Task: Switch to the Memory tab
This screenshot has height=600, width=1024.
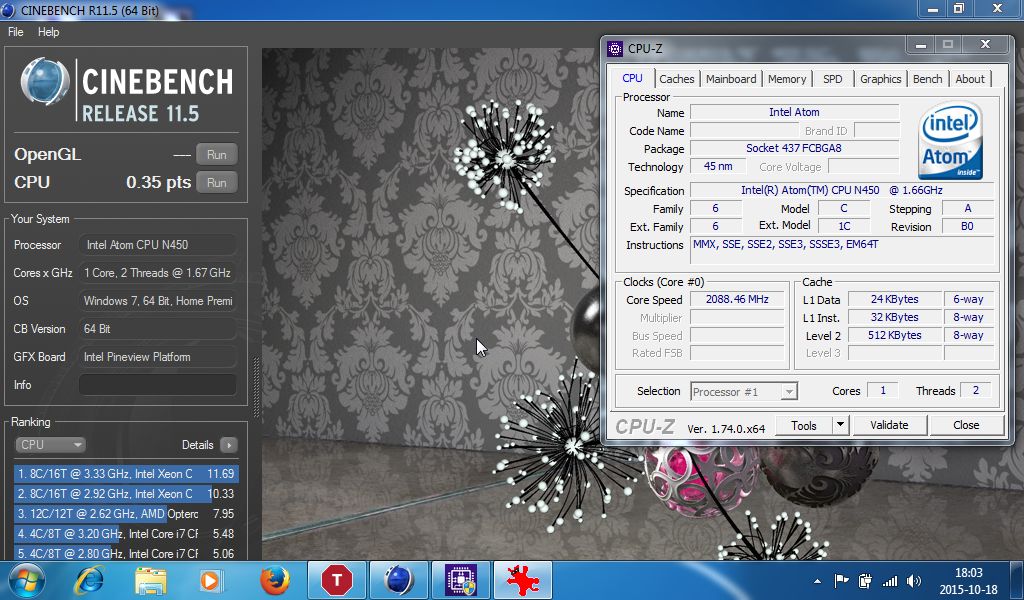Action: pos(787,79)
